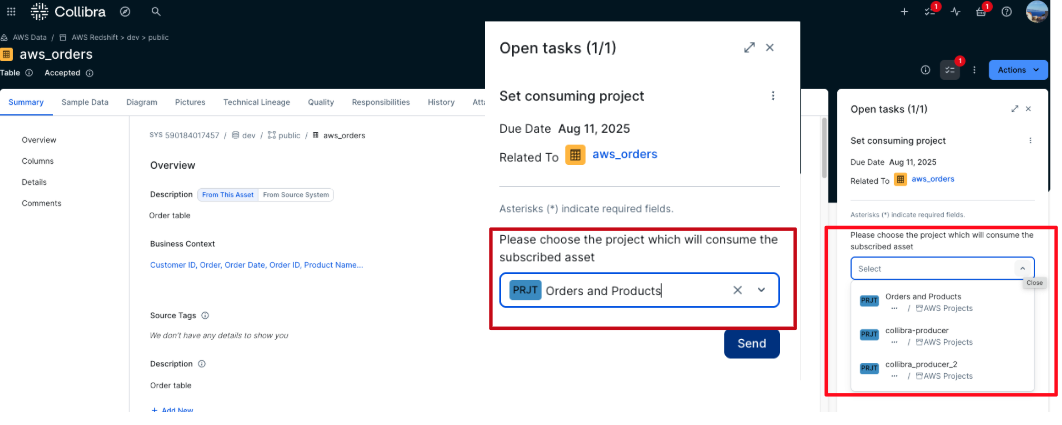Open the apps grid menu icon
Viewport: 1062px width, 425px height.
click(x=11, y=12)
